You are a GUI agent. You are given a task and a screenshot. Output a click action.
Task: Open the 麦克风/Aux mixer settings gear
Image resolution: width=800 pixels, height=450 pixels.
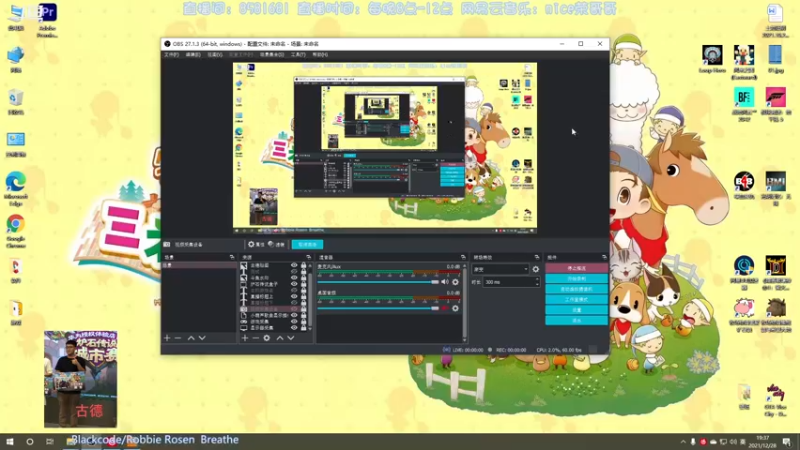click(x=455, y=282)
